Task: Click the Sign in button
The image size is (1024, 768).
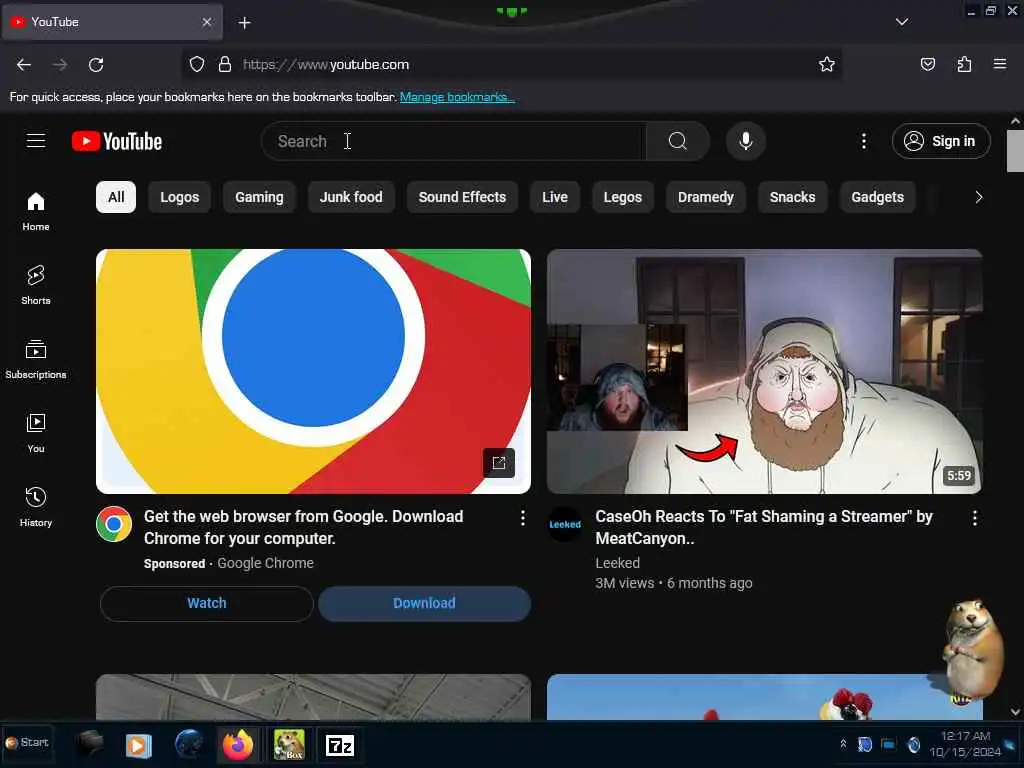Action: pos(941,141)
